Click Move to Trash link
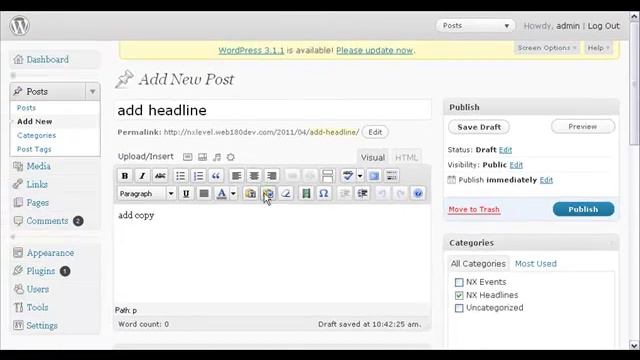 [474, 209]
